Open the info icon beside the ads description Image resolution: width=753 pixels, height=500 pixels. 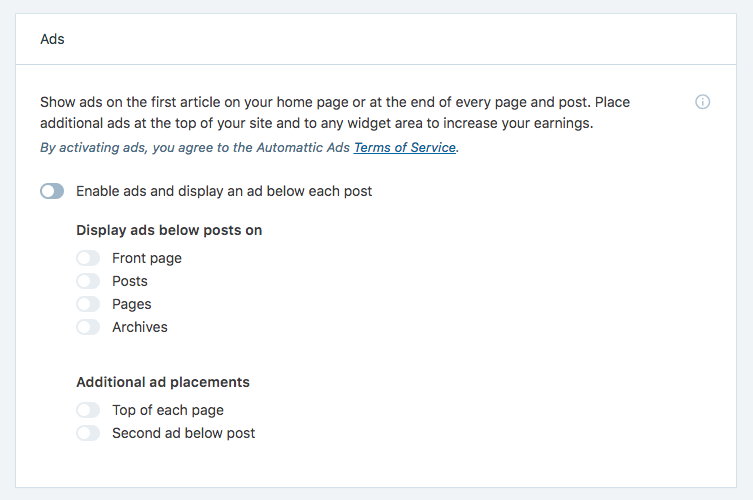(x=702, y=102)
